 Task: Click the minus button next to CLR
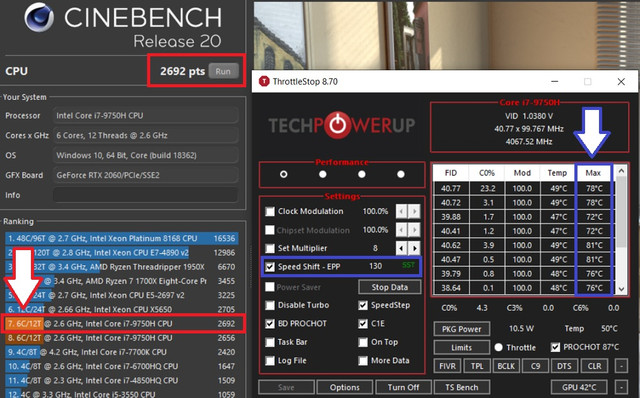click(x=621, y=366)
